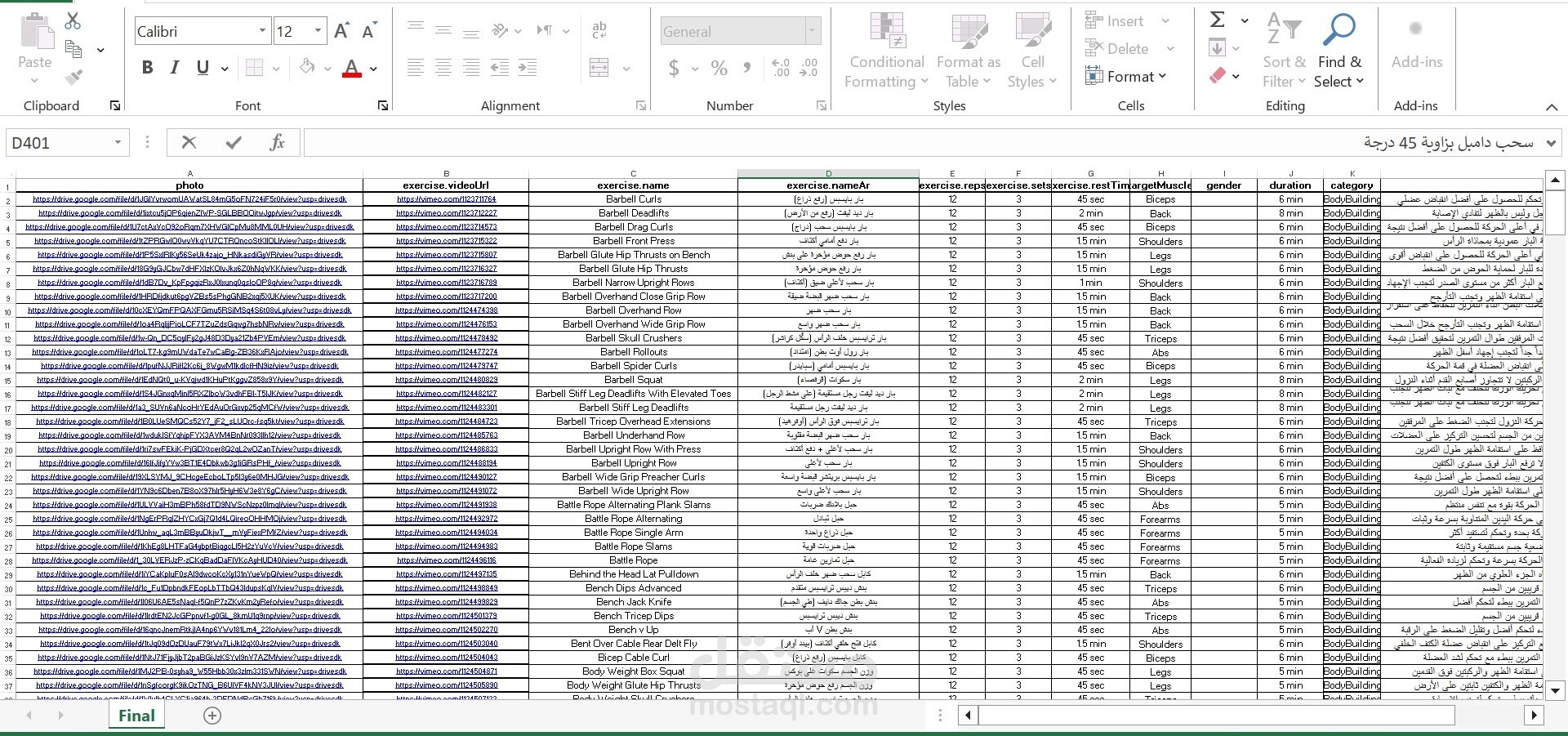Open the General number format dropdown

pos(812,31)
